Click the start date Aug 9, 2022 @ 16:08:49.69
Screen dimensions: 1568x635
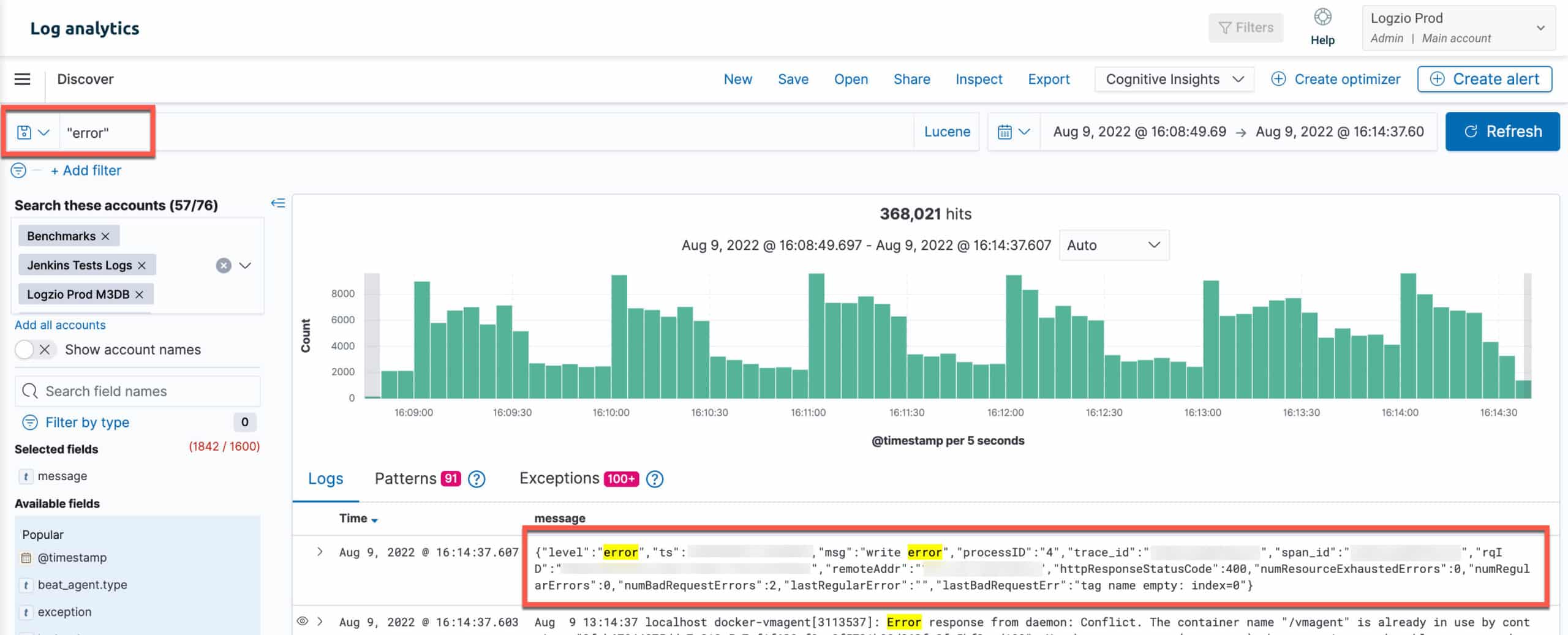[1139, 132]
